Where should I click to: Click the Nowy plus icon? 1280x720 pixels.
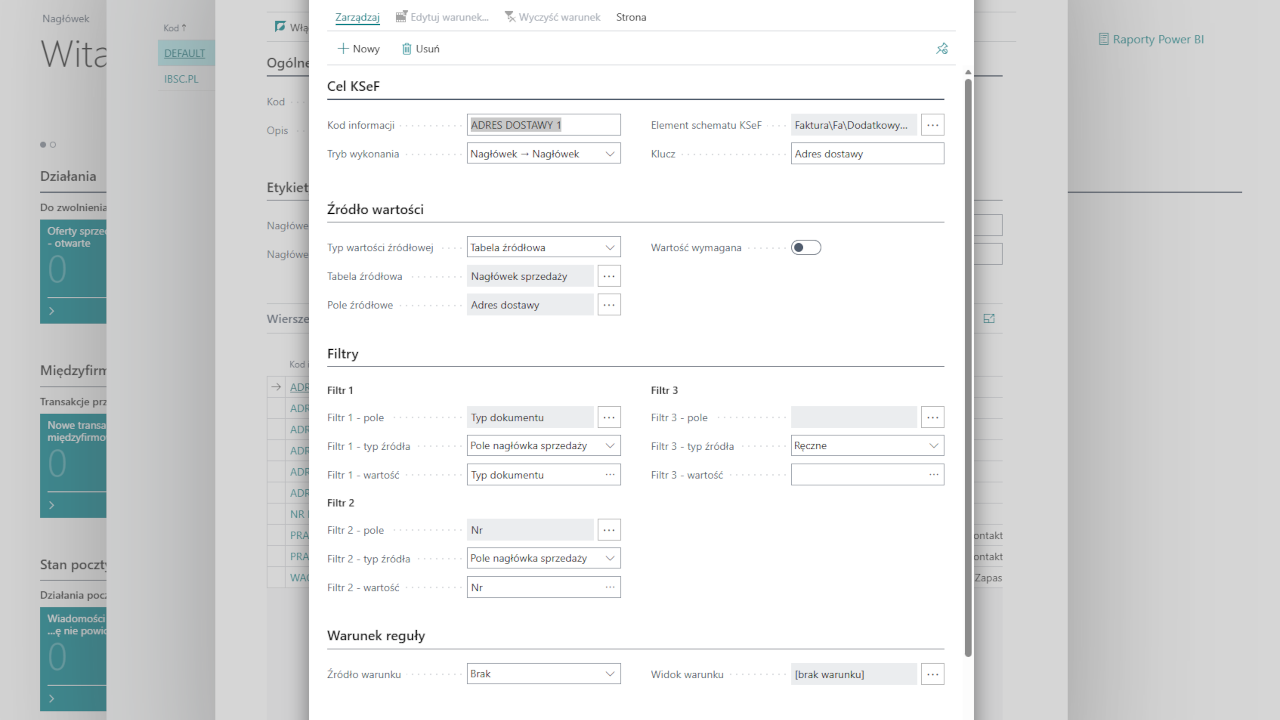coord(343,48)
